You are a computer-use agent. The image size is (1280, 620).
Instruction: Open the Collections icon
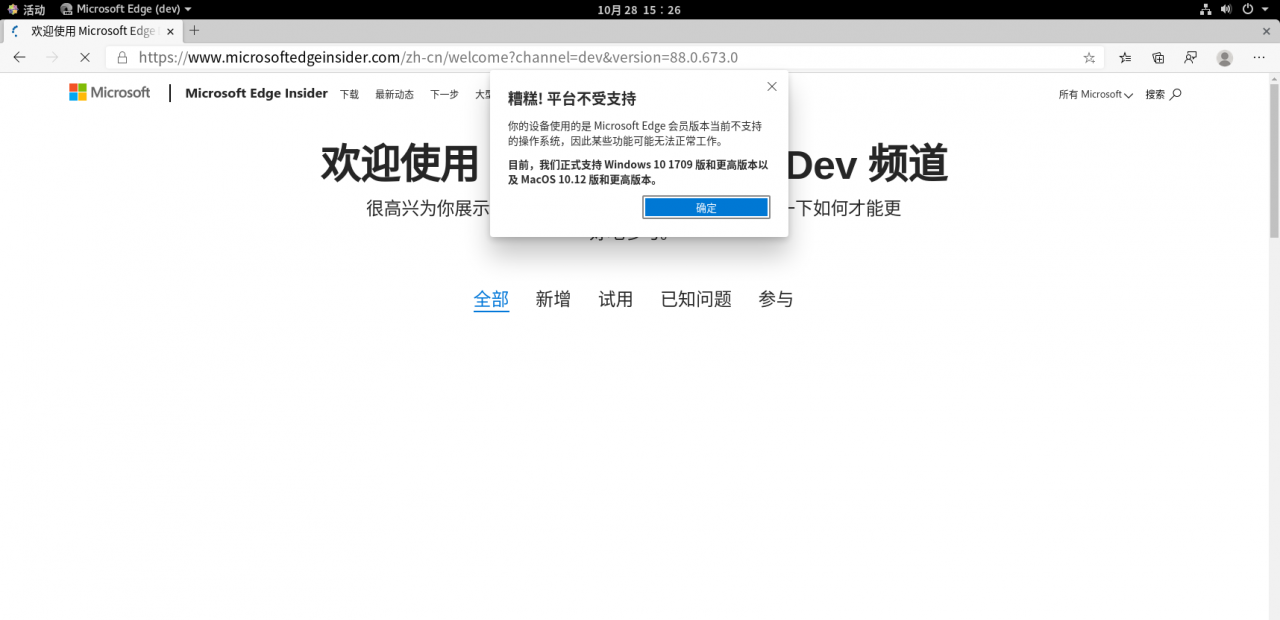[1158, 58]
